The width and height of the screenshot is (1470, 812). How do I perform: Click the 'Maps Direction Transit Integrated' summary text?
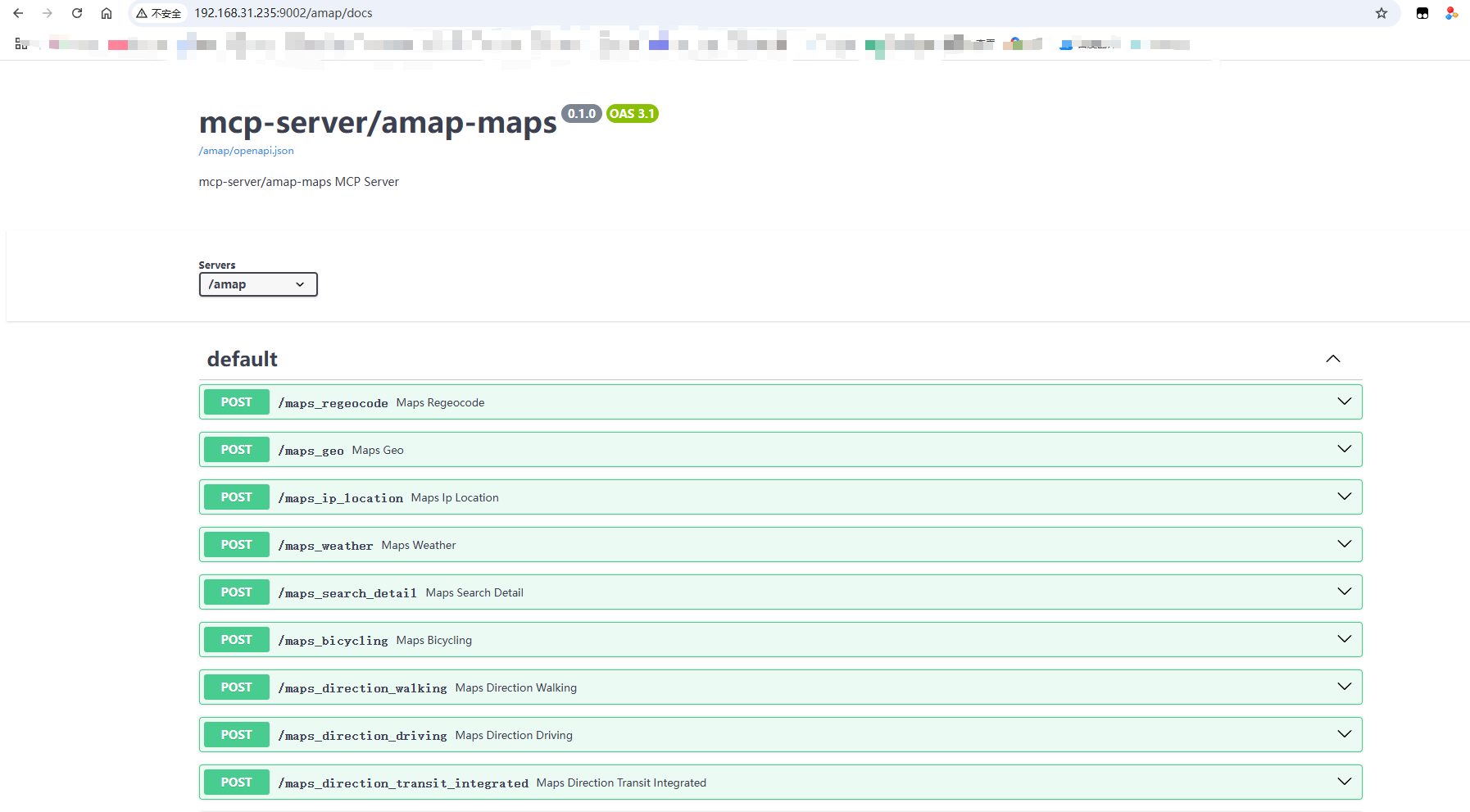tap(621, 783)
